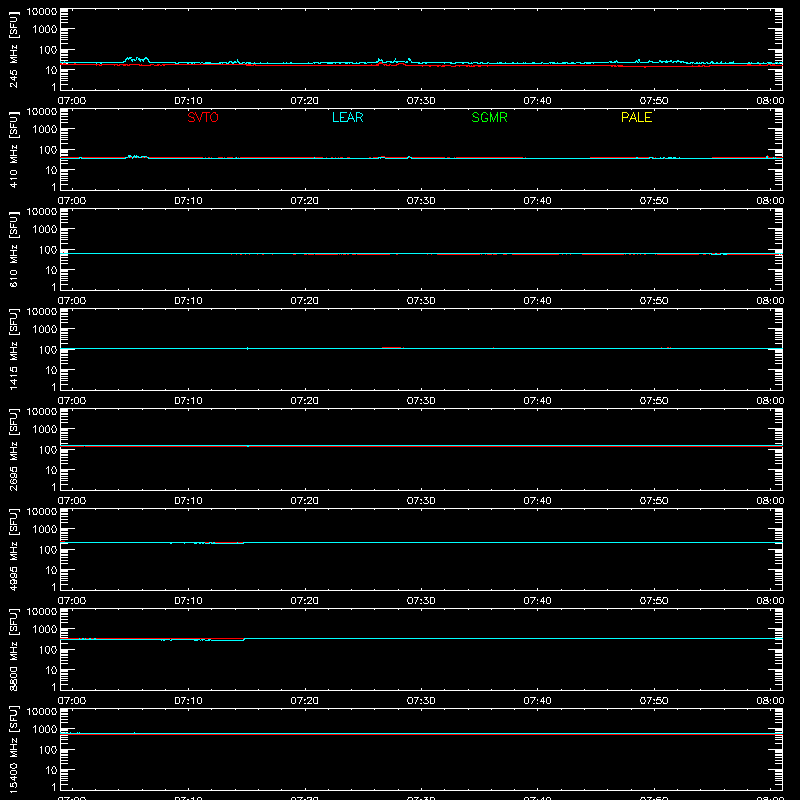Viewport: 800px width, 800px height.
Task: Click 07:30 time label below 245 MHz plot
Action: pyautogui.click(x=421, y=101)
